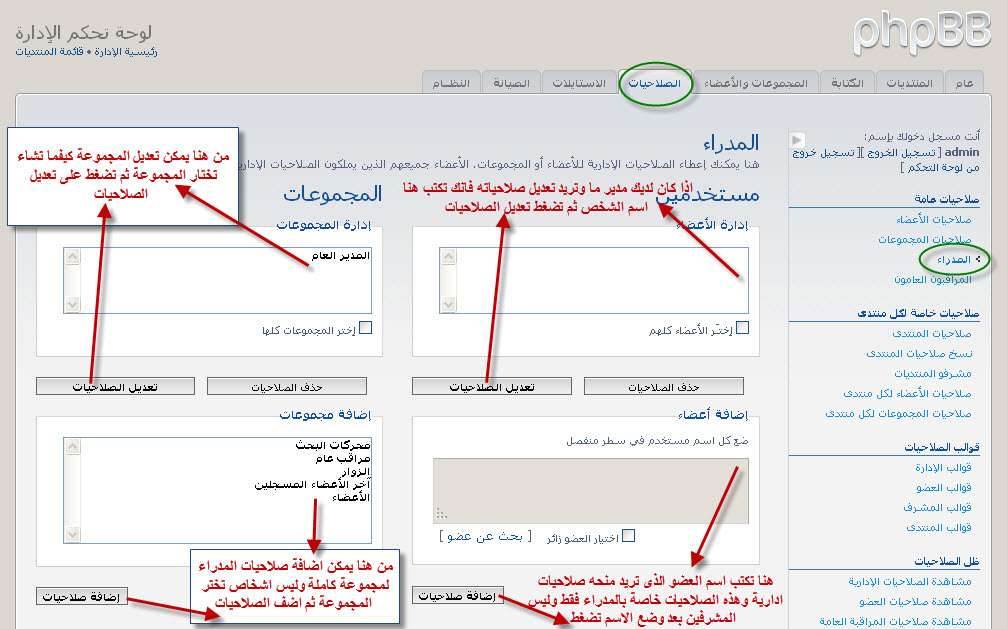The image size is (1007, 629).
Task: Open مشرفو المنتديات sidebar link
Action: [x=933, y=373]
